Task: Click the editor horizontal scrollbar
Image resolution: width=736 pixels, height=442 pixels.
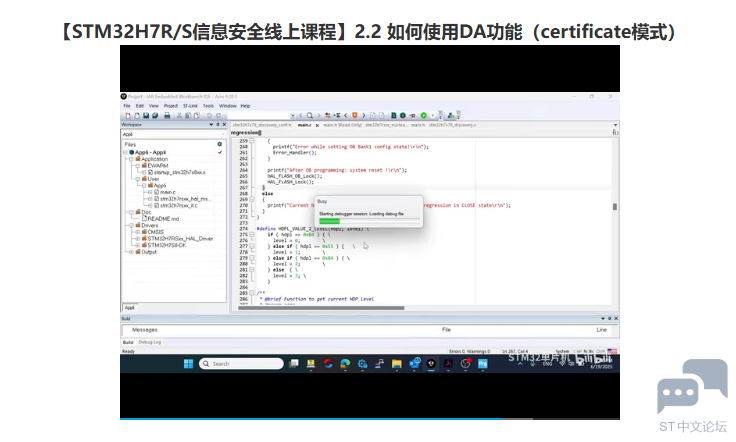Action: point(321,308)
